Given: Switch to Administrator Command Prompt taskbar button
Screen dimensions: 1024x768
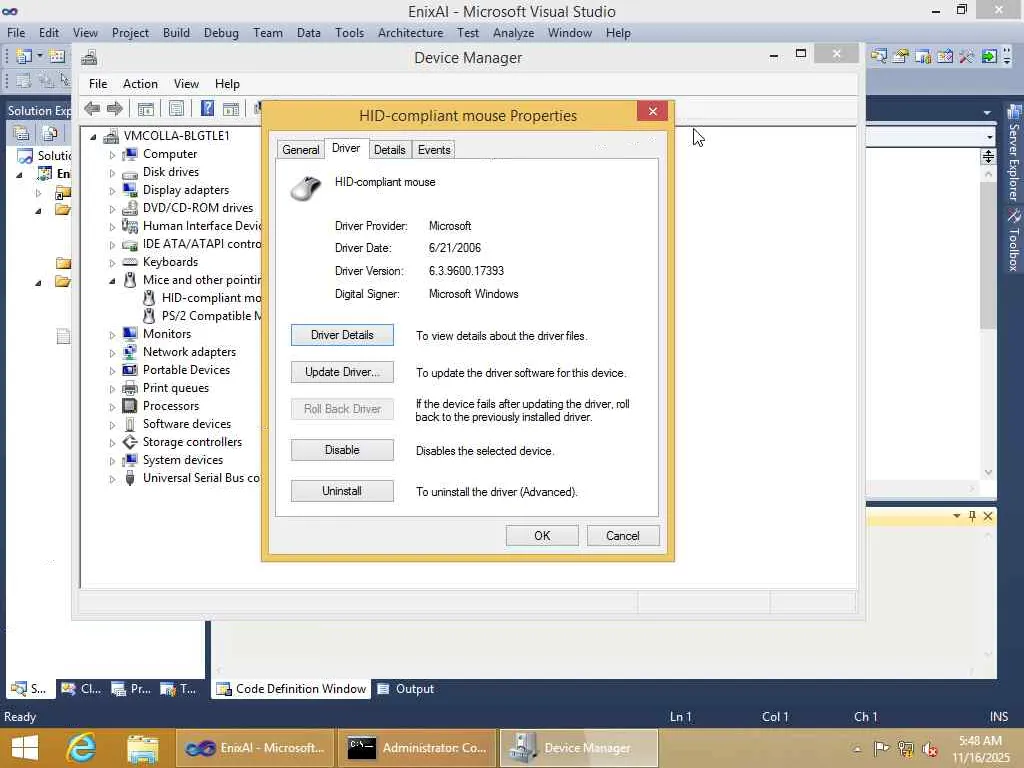Looking at the screenshot, I should point(417,748).
